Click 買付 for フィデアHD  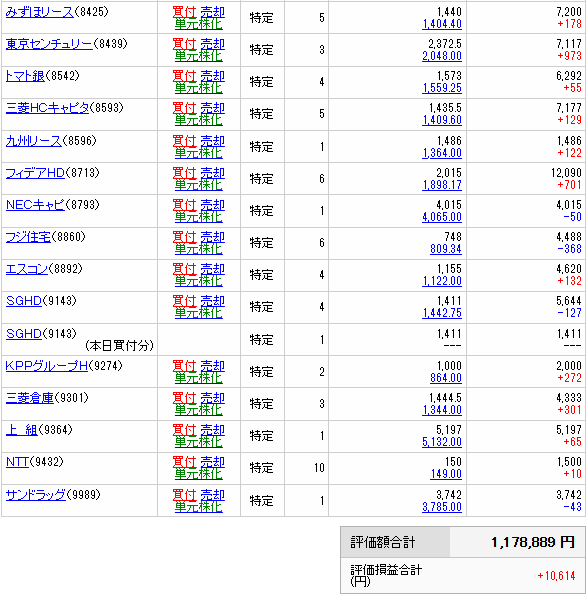(x=184, y=173)
